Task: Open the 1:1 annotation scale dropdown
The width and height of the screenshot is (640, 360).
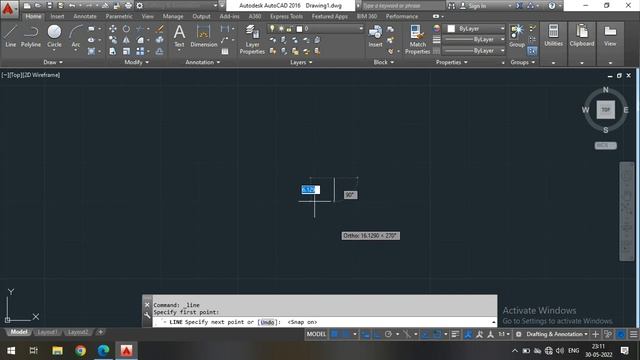Action: coord(504,334)
